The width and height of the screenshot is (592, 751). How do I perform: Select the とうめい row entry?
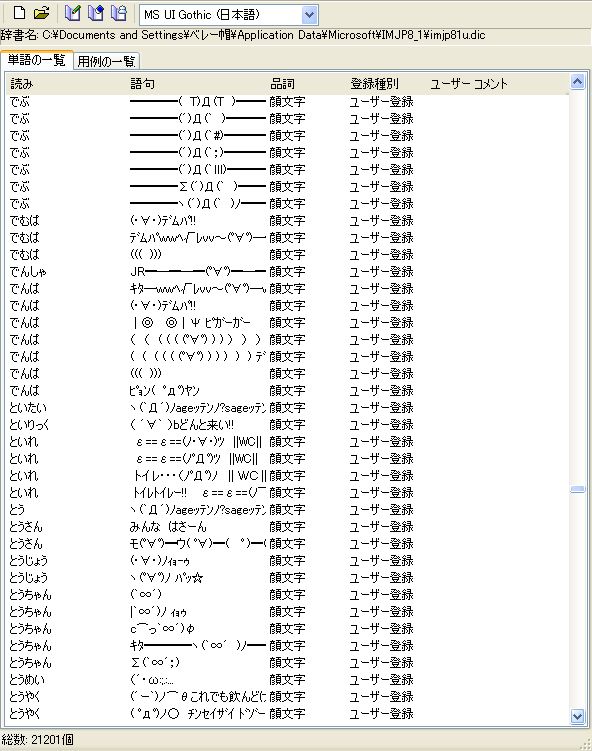point(287,680)
